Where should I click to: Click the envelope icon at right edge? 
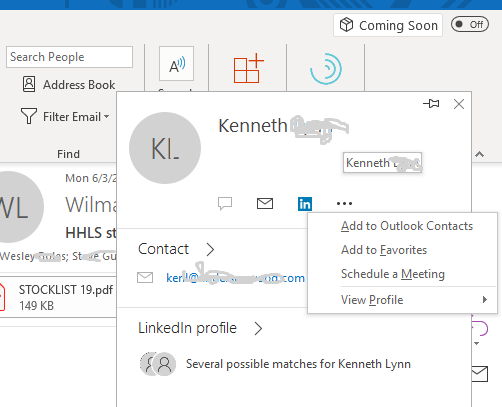pyautogui.click(x=480, y=374)
